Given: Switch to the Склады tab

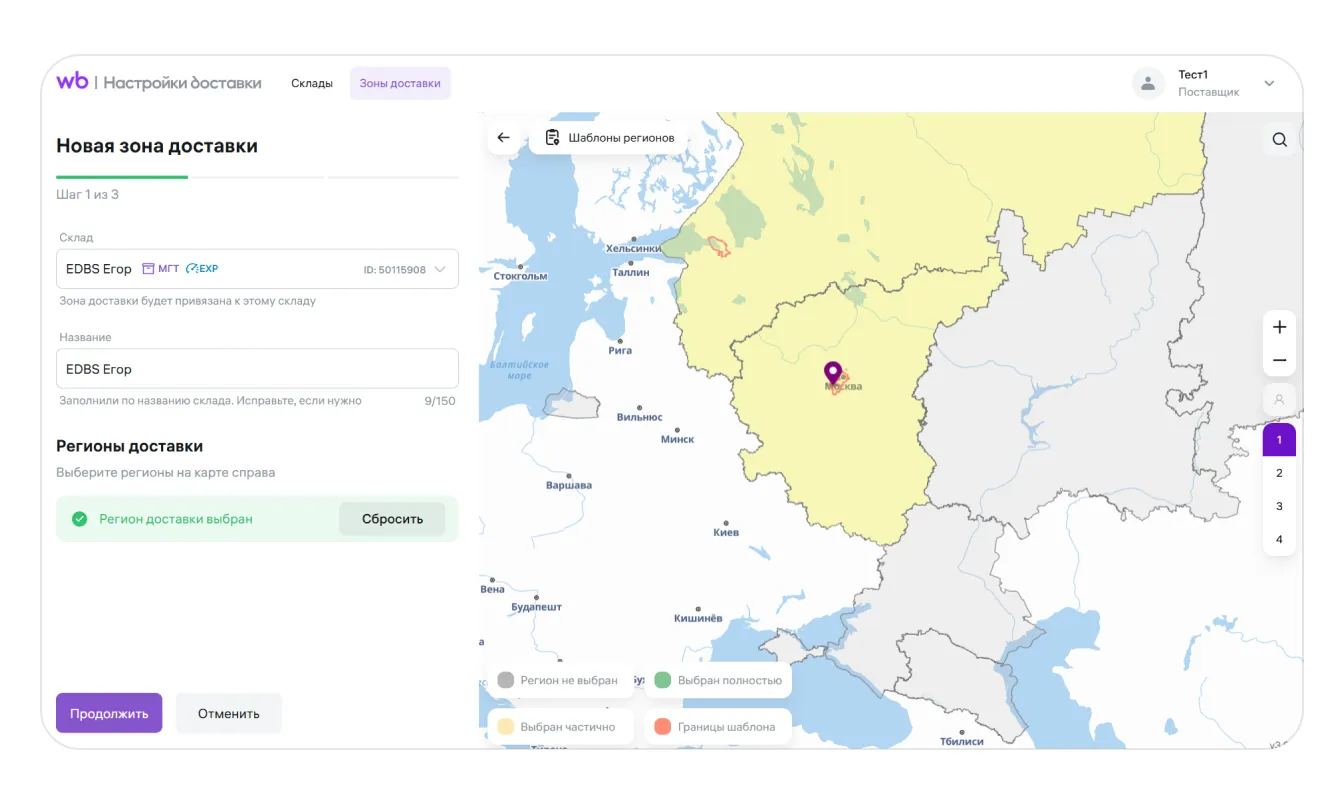Looking at the screenshot, I should [312, 84].
